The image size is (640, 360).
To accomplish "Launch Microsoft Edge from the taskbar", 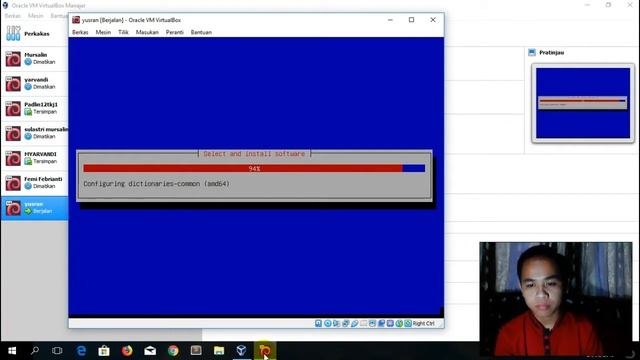I will tap(81, 351).
